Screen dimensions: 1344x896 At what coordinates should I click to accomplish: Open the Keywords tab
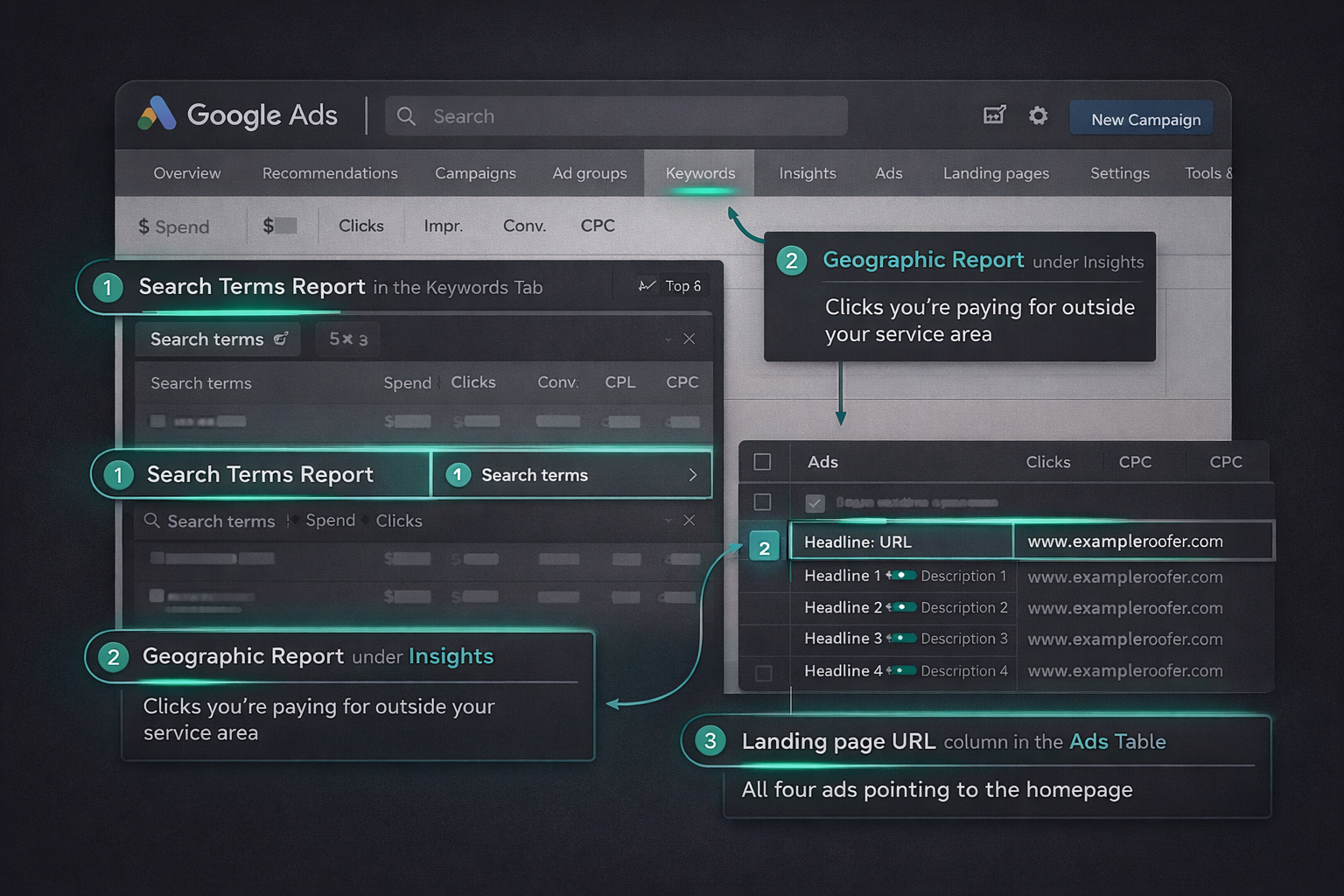(x=700, y=173)
